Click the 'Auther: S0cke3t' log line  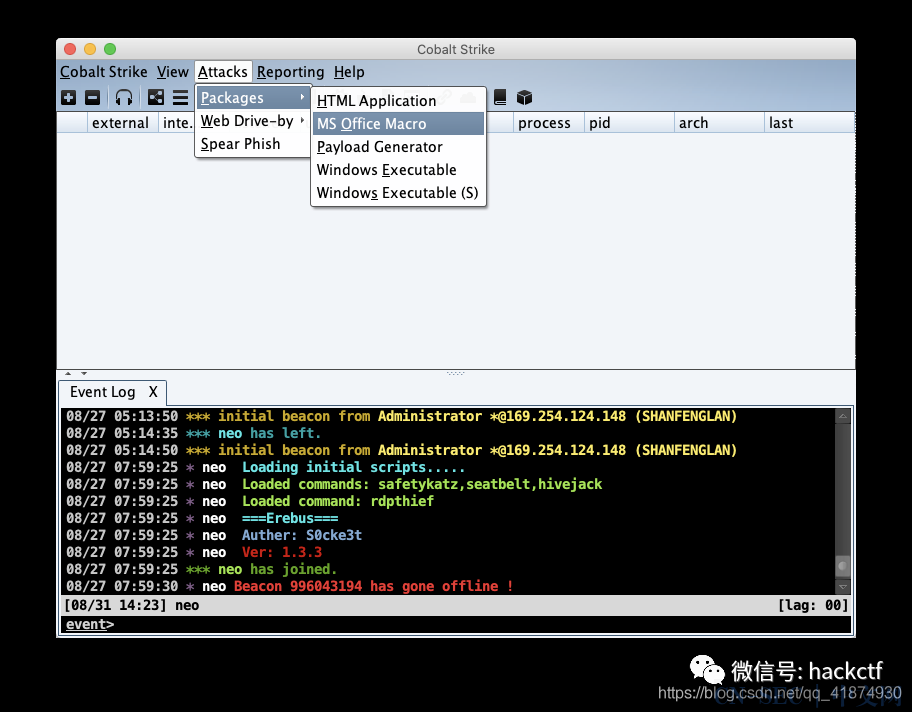point(213,535)
